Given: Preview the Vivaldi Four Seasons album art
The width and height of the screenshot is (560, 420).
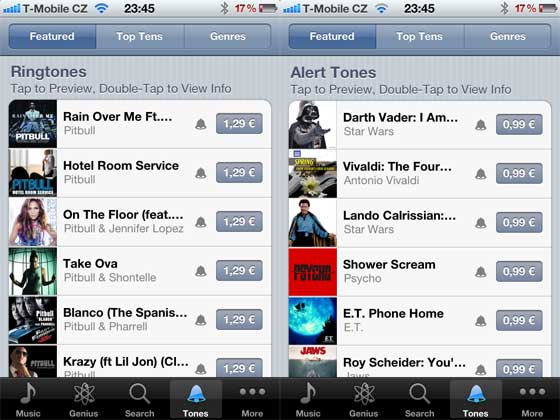Looking at the screenshot, I should (x=312, y=174).
